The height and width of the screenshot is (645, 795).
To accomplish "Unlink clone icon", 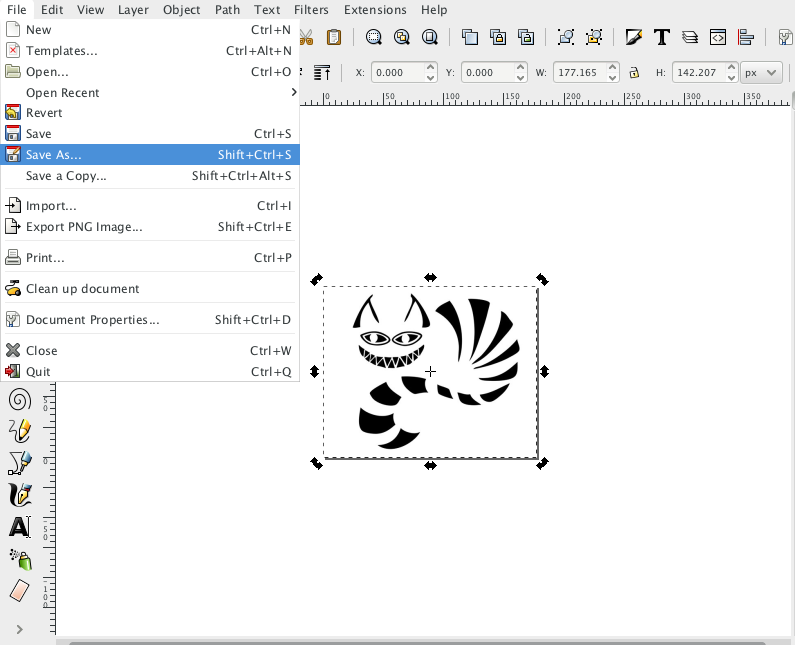I will click(x=526, y=37).
